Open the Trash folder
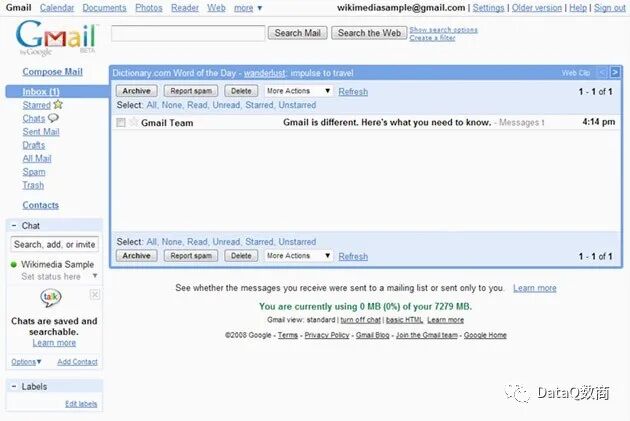This screenshot has height=421, width=630. pos(33,185)
